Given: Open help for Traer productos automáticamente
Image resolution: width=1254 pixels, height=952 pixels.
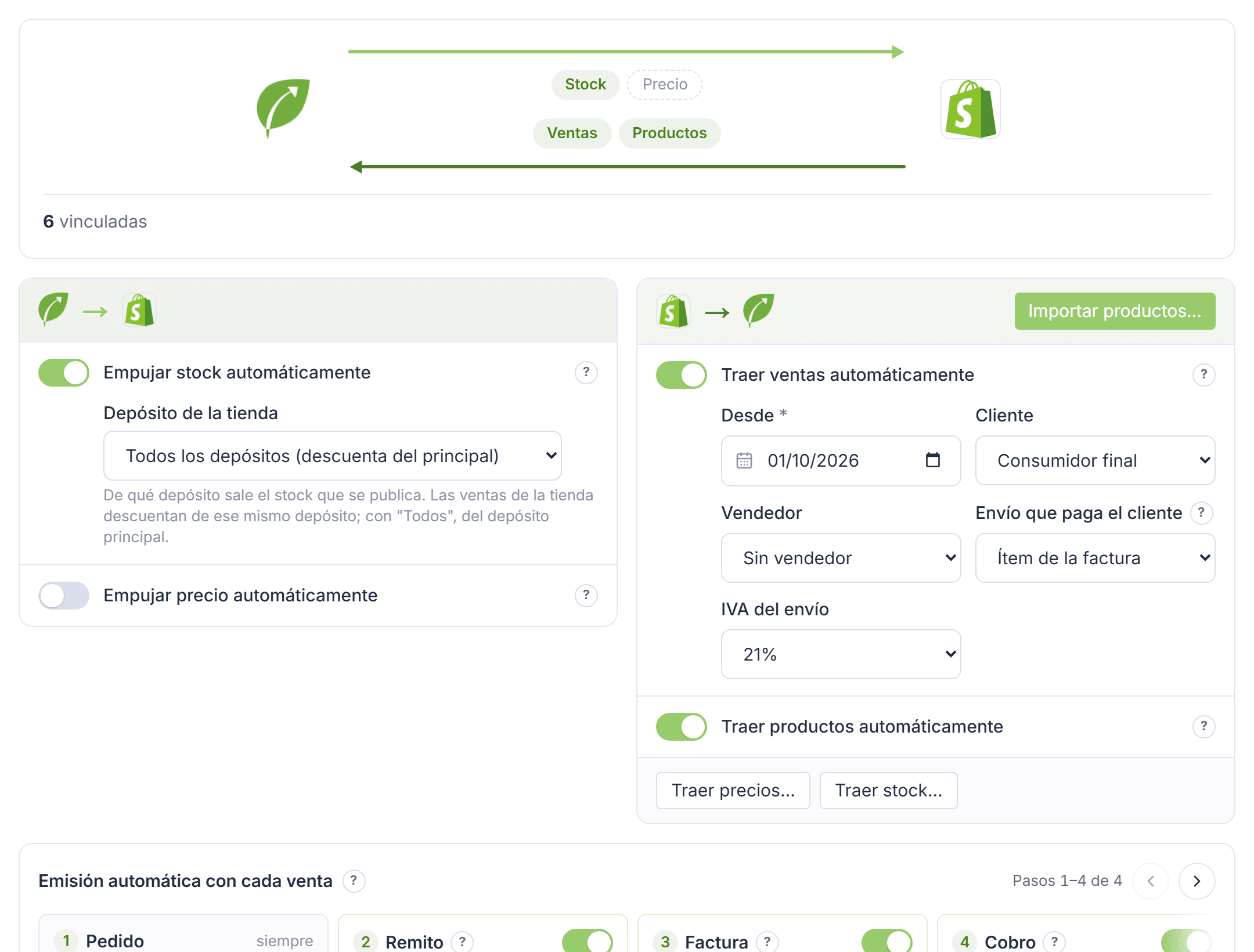Looking at the screenshot, I should click(x=1203, y=726).
